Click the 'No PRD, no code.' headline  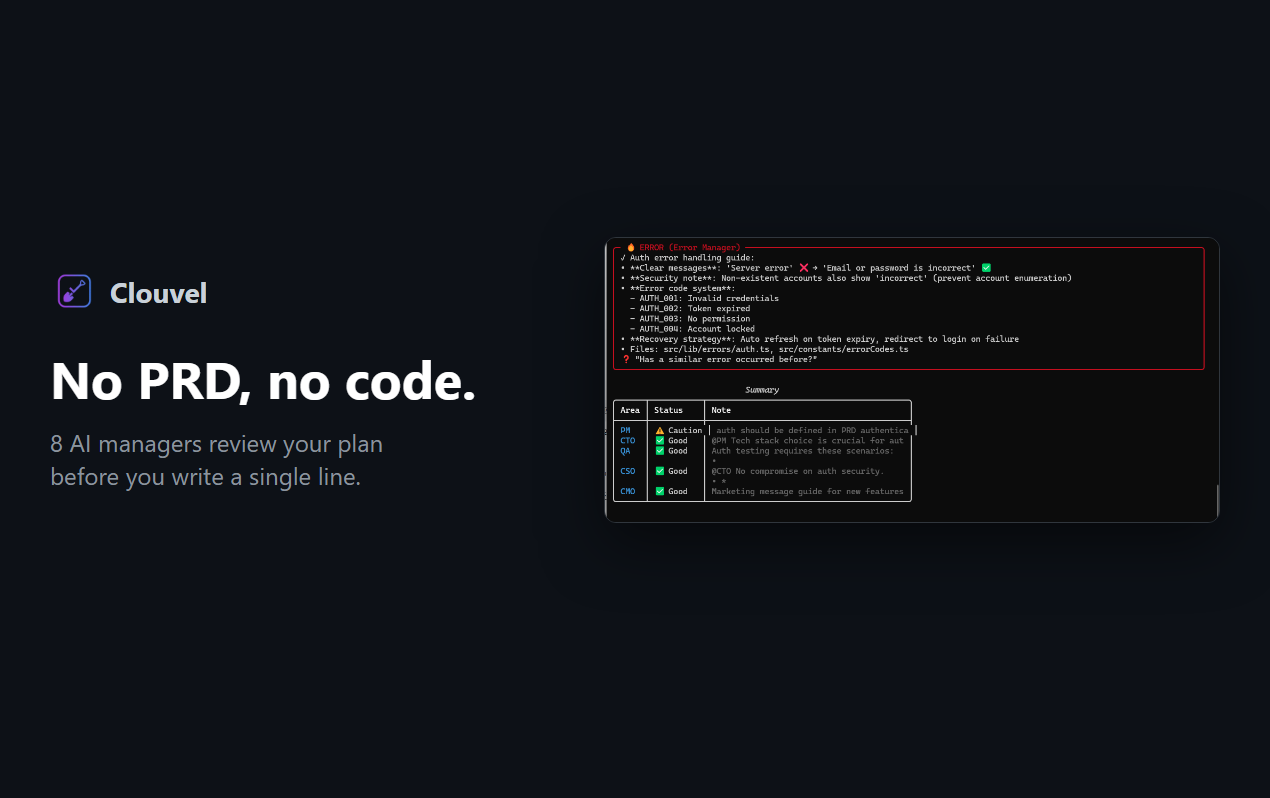coord(263,380)
